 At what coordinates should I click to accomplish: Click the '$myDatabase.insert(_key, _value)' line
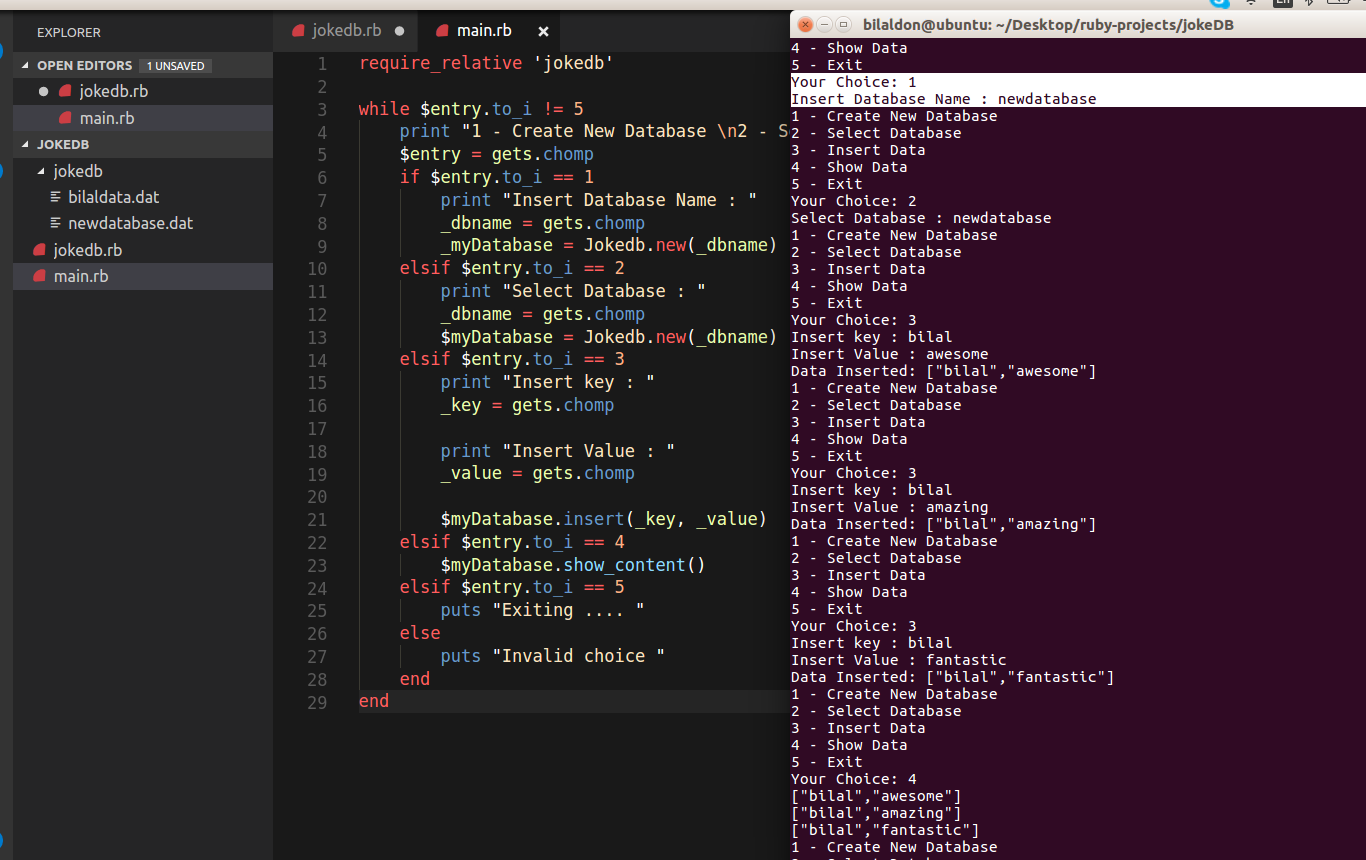(604, 519)
